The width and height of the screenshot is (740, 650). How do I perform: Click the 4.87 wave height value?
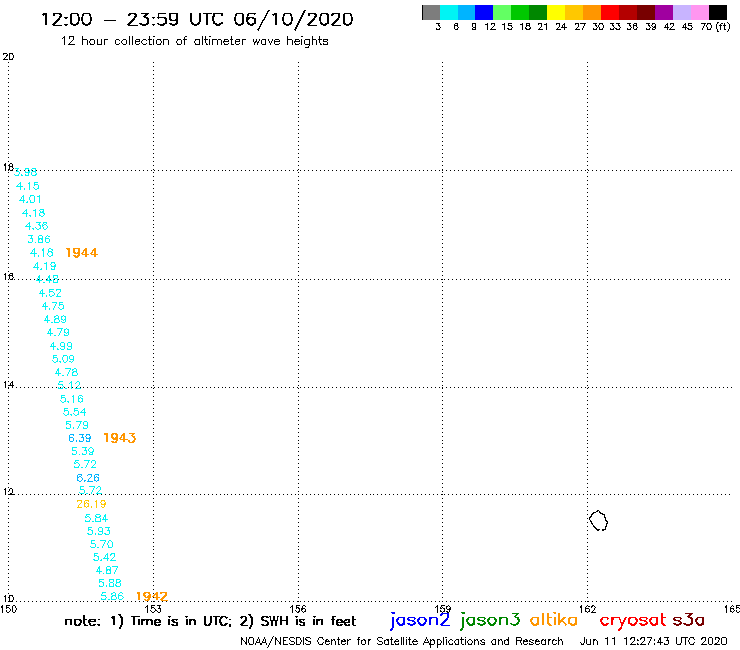107,570
